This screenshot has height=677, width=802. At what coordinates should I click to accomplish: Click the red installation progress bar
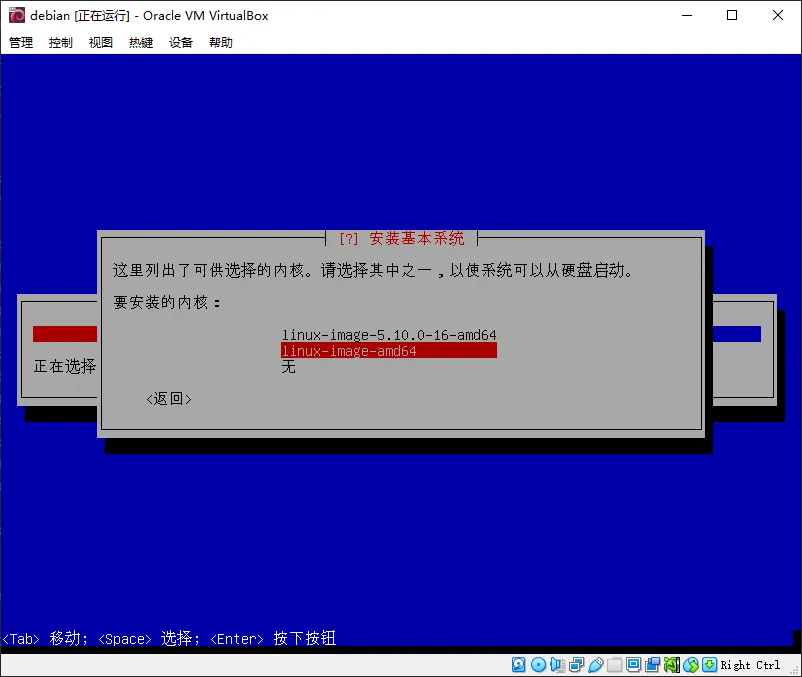point(65,334)
